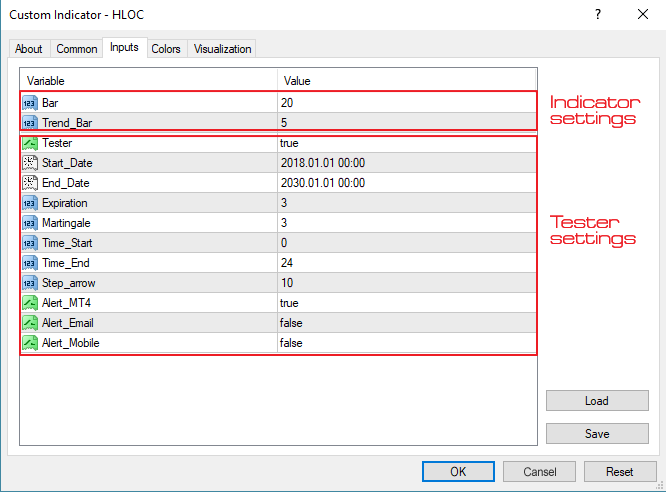Switch to the Common tab
Image resolution: width=666 pixels, height=492 pixels.
coord(77,49)
